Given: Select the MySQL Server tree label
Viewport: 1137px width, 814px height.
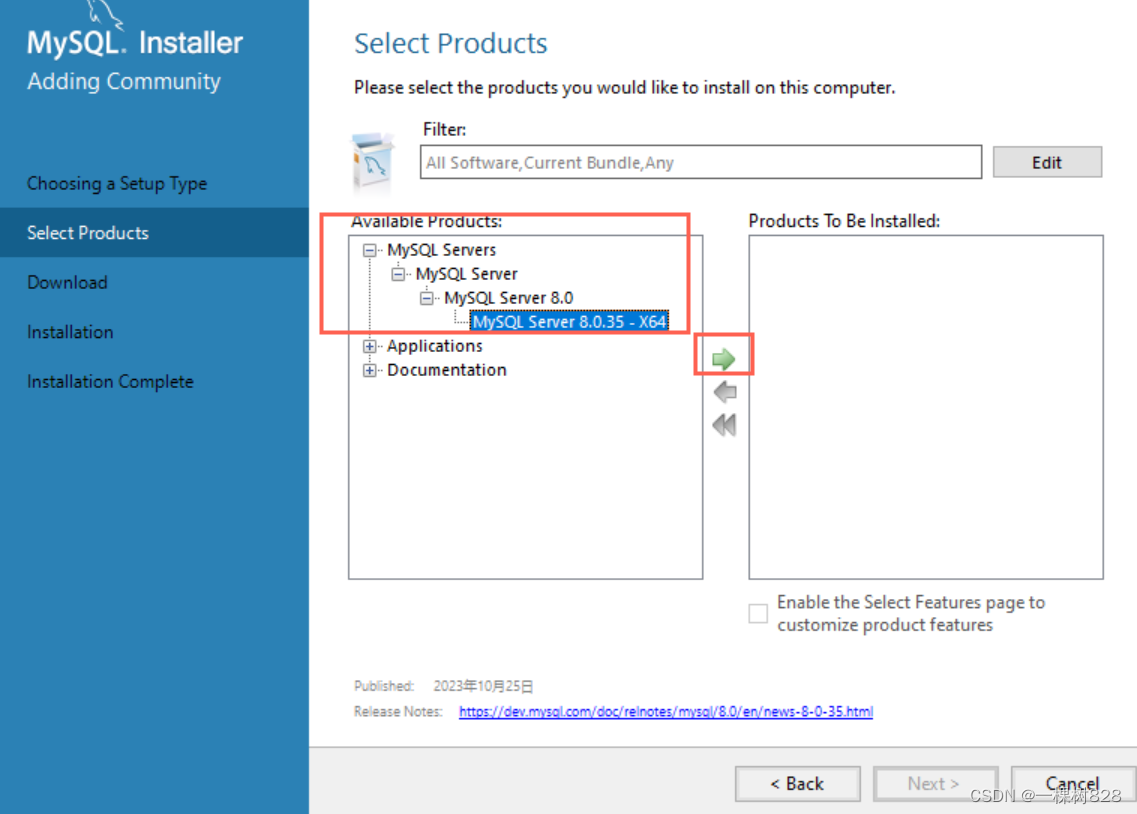Looking at the screenshot, I should (466, 274).
